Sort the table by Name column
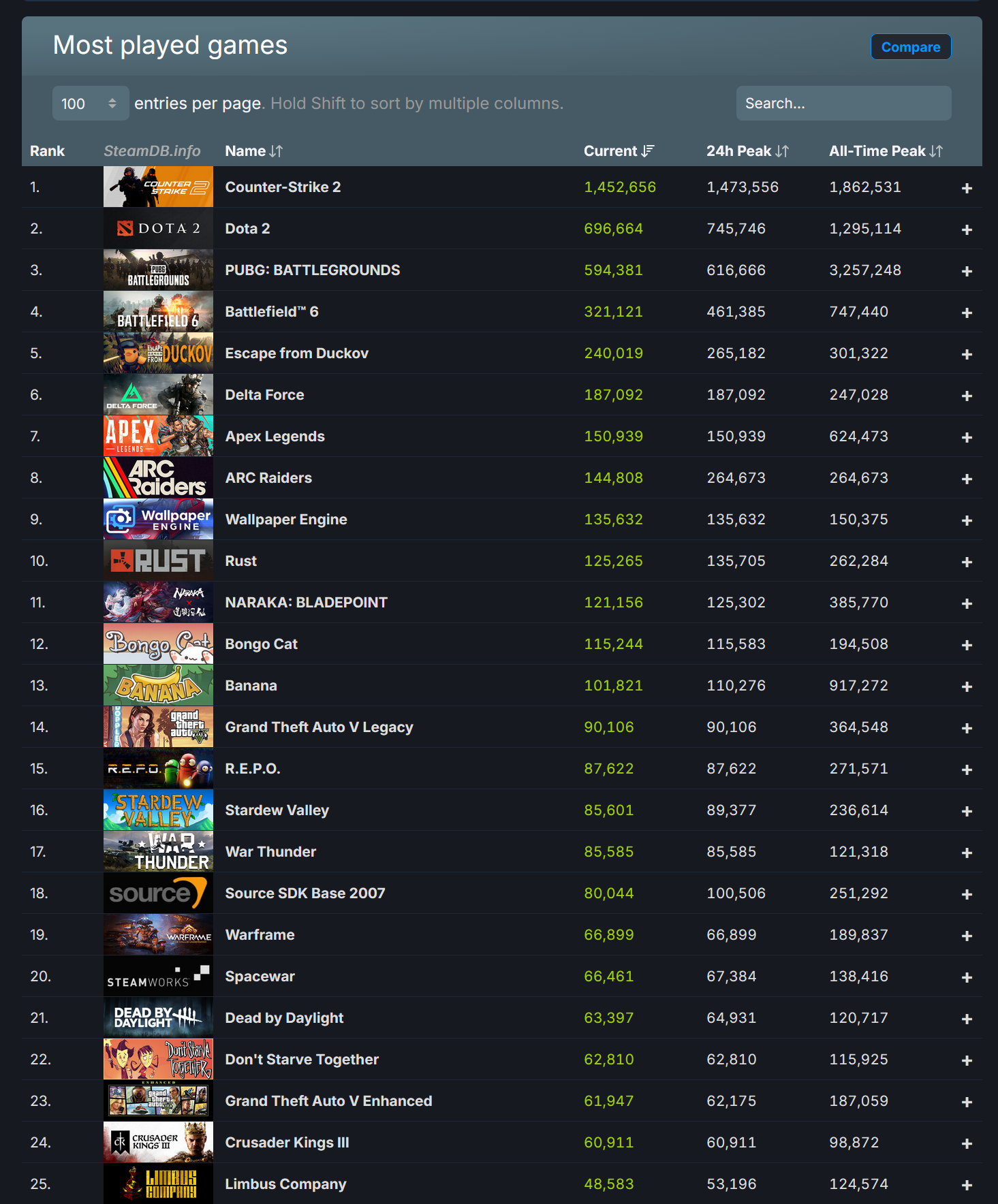998x1204 pixels. pyautogui.click(x=253, y=151)
